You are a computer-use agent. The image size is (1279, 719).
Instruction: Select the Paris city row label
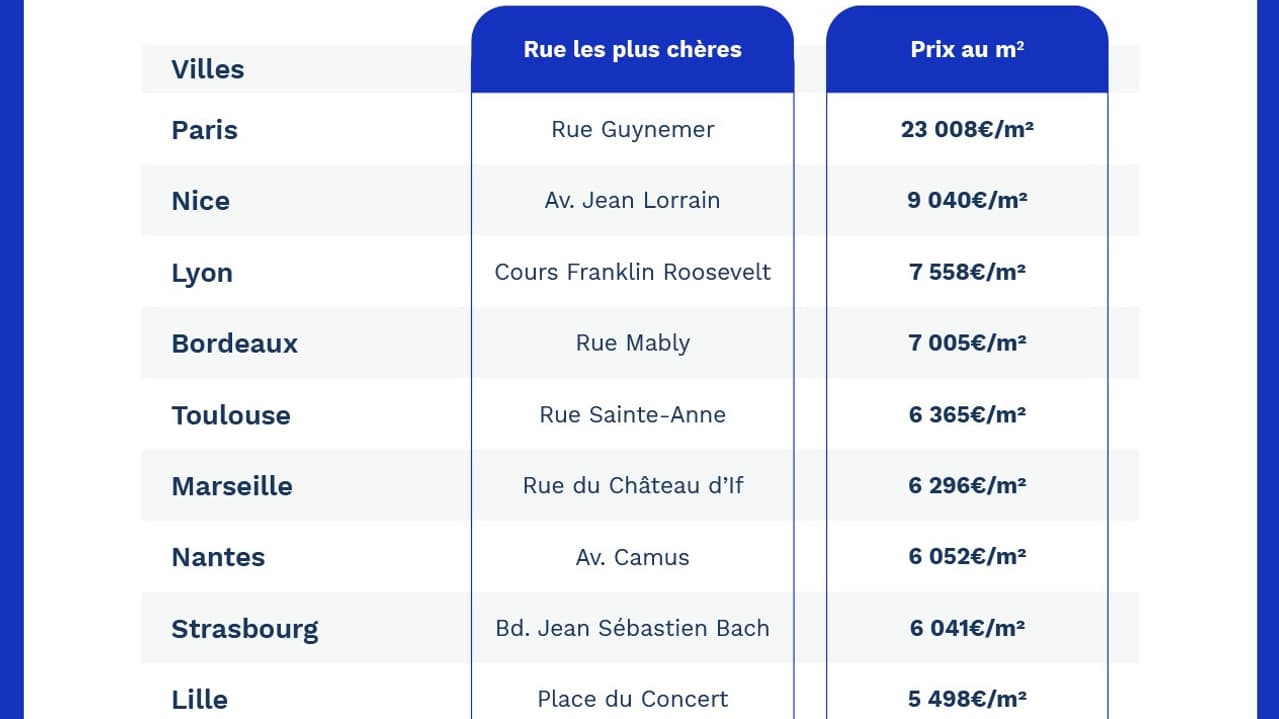[205, 130]
